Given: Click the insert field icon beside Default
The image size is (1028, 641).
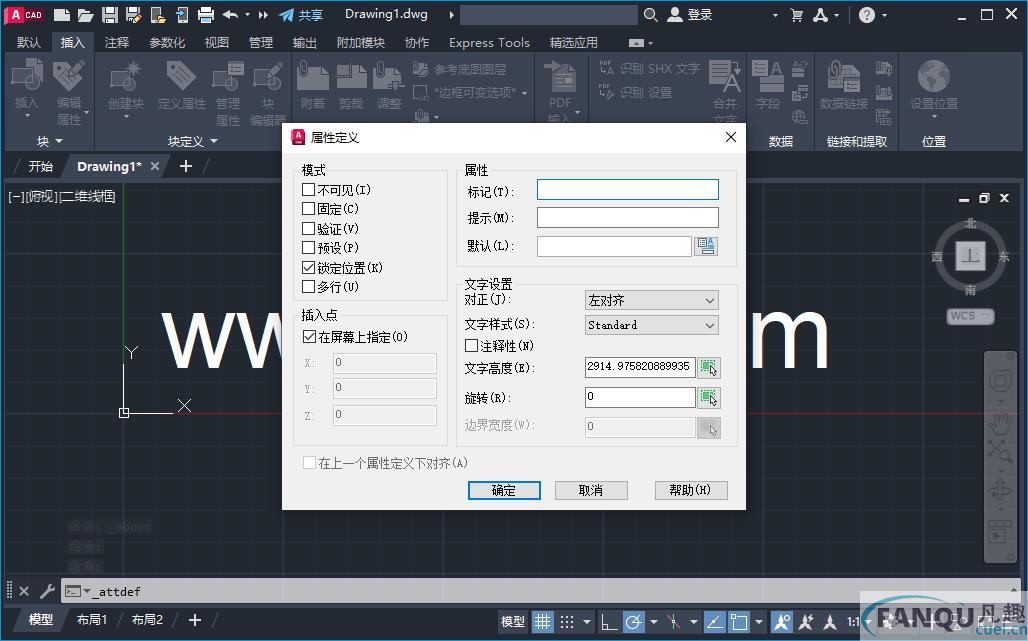Looking at the screenshot, I should point(707,246).
